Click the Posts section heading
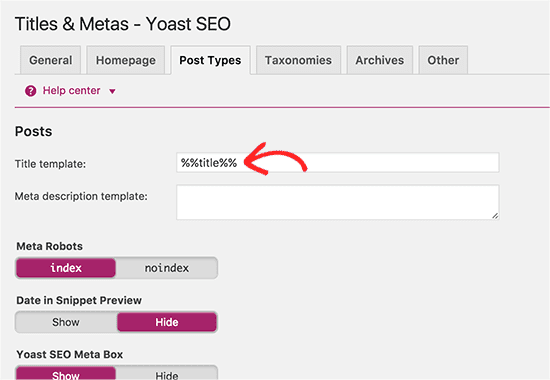550x380 pixels. tap(33, 132)
